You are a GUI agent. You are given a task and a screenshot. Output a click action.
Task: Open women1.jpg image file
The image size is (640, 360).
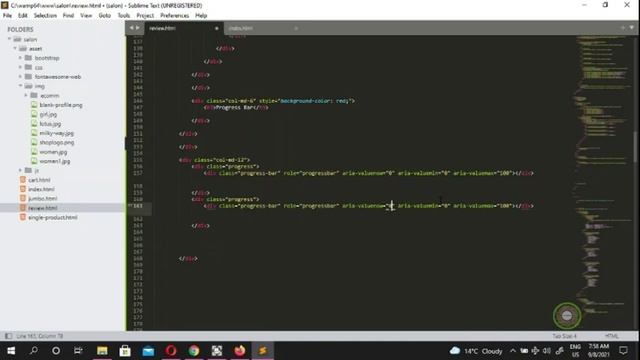(55, 161)
